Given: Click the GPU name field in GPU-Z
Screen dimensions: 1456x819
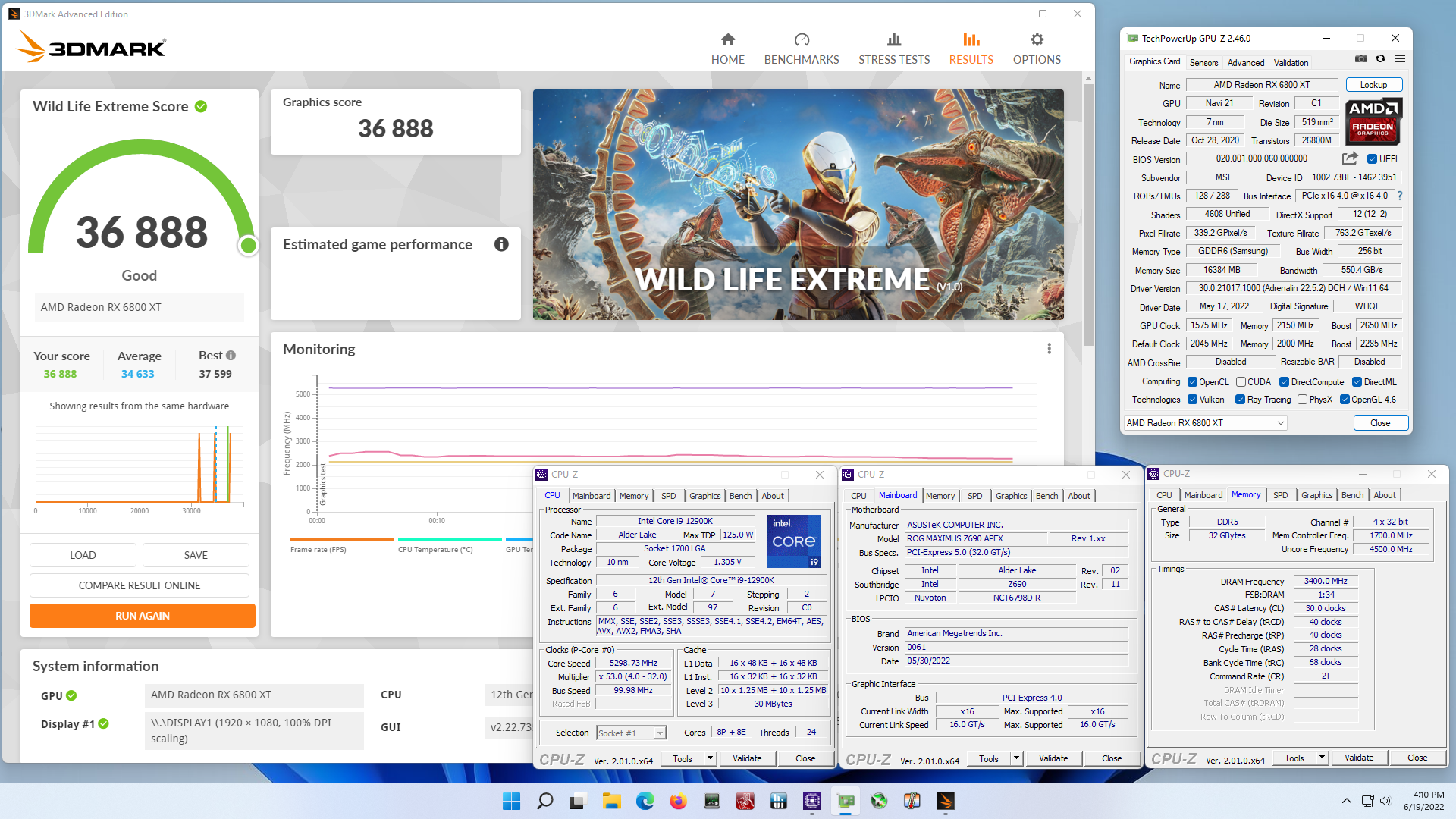Looking at the screenshot, I should pos(1262,85).
